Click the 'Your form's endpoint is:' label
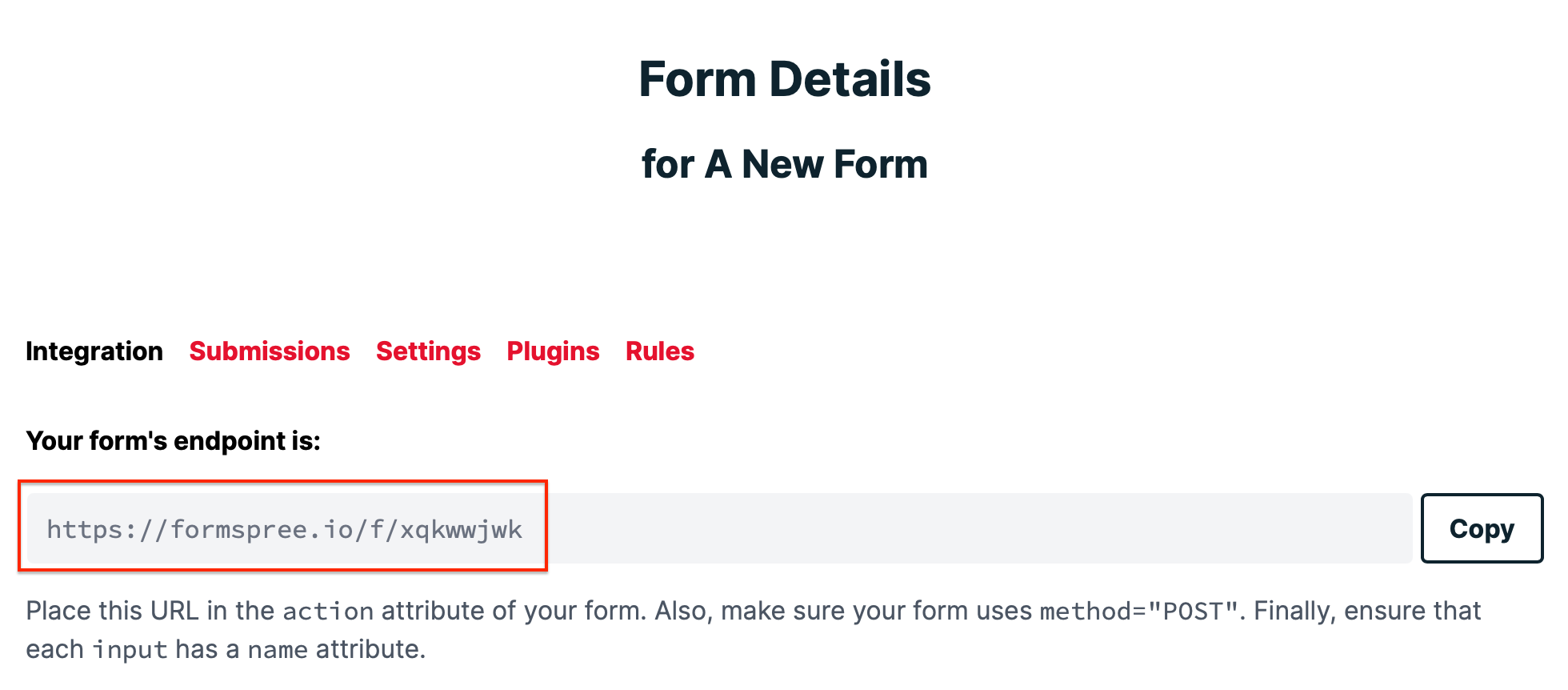 173,441
